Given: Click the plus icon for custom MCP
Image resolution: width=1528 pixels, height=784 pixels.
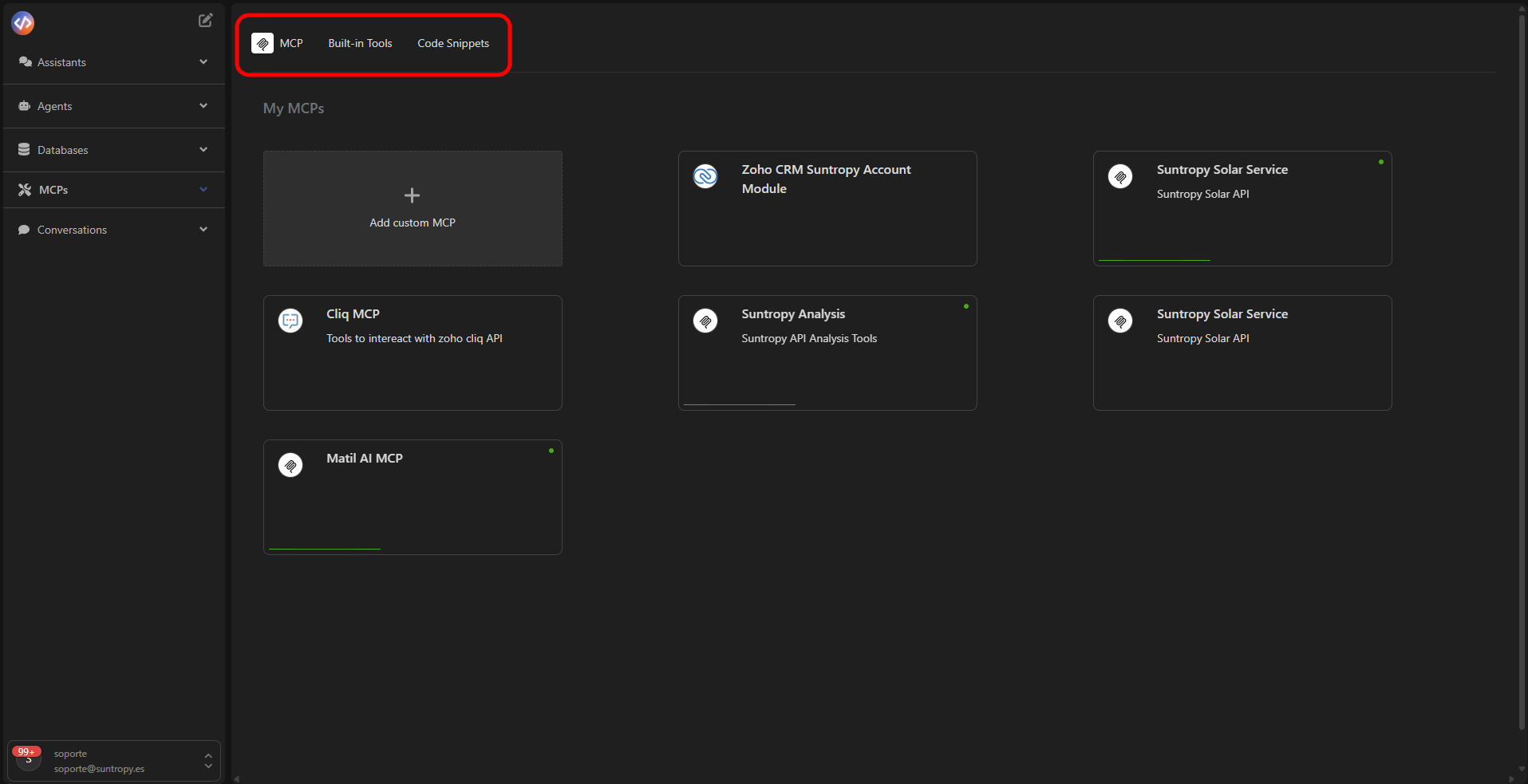Looking at the screenshot, I should (412, 195).
